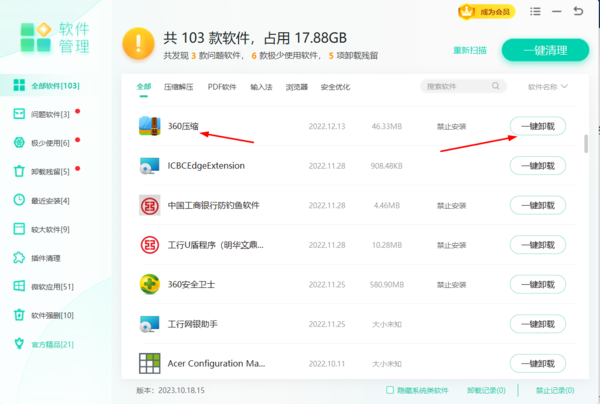The width and height of the screenshot is (600, 404).
Task: Select the 安全优化 tab
Action: tap(337, 87)
